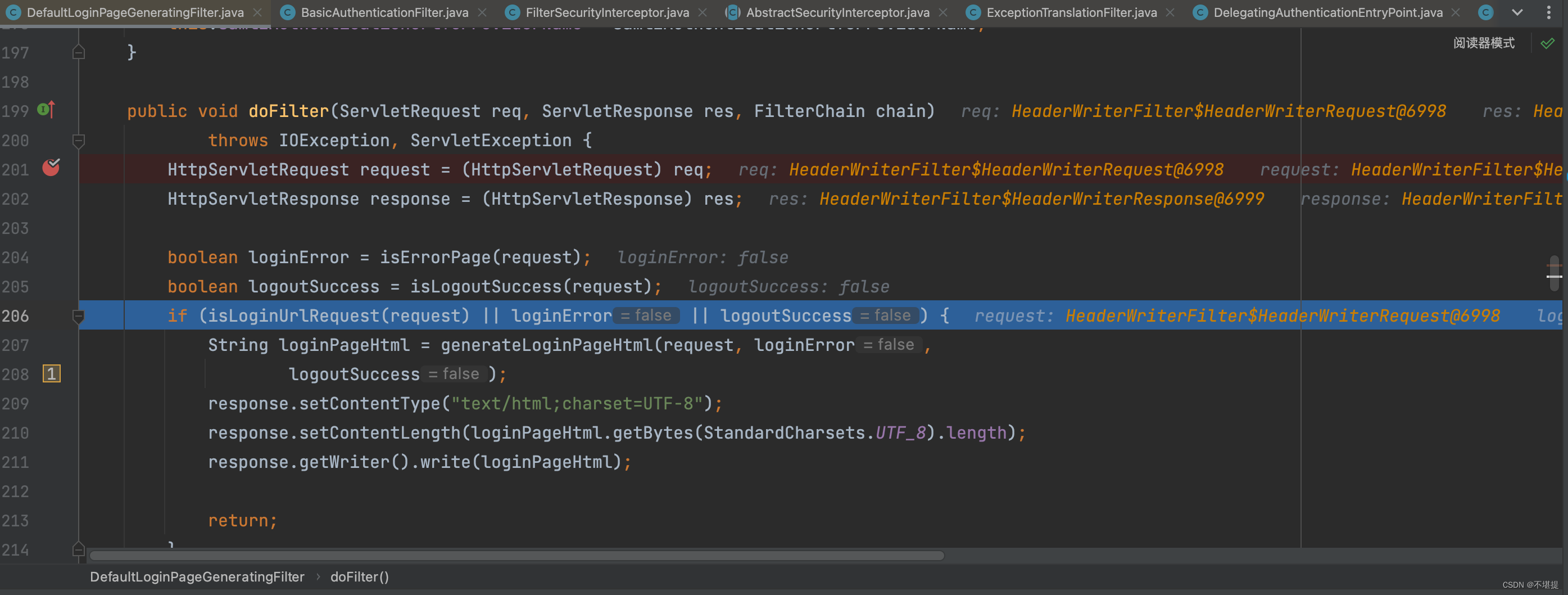Click breadcrumb DefaultLoginPageGeneratingFilter

pyautogui.click(x=197, y=577)
